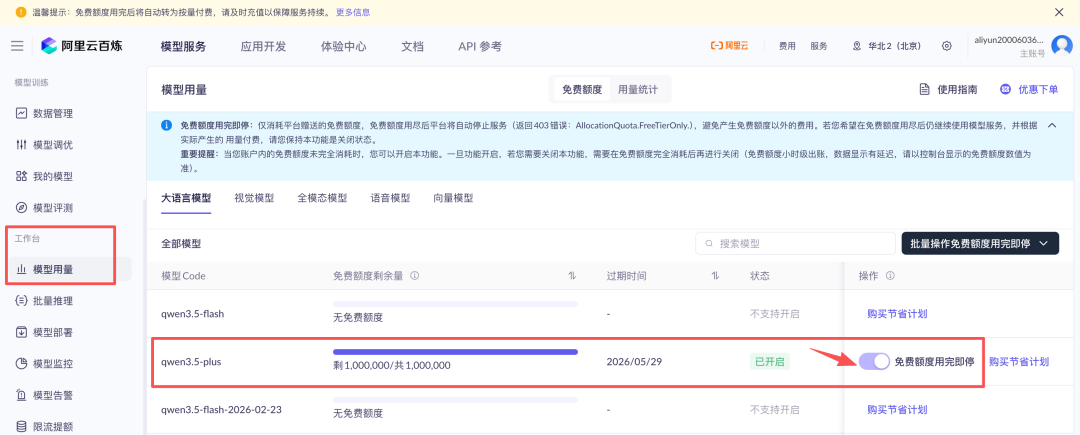Select the 免费额度 segment tab

click(x=582, y=89)
